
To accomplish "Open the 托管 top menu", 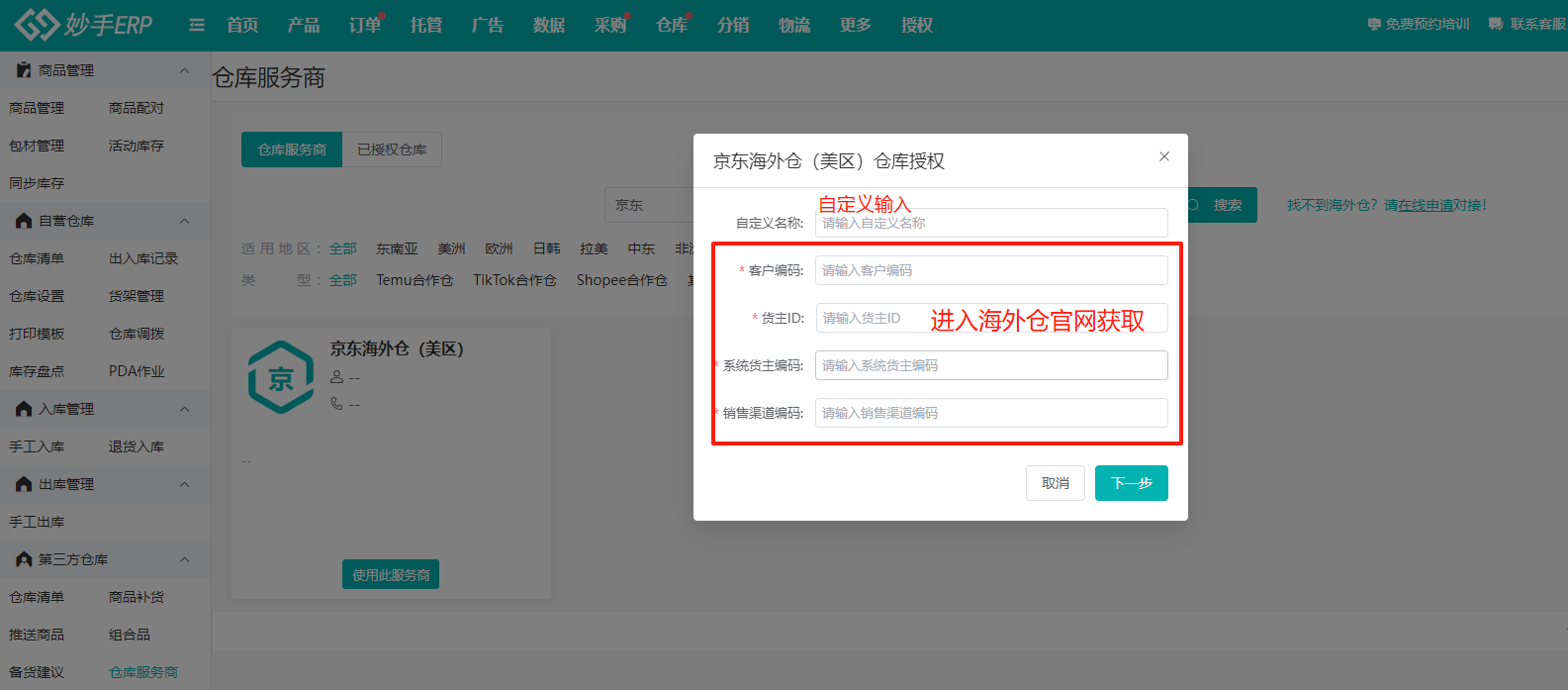I will [426, 25].
